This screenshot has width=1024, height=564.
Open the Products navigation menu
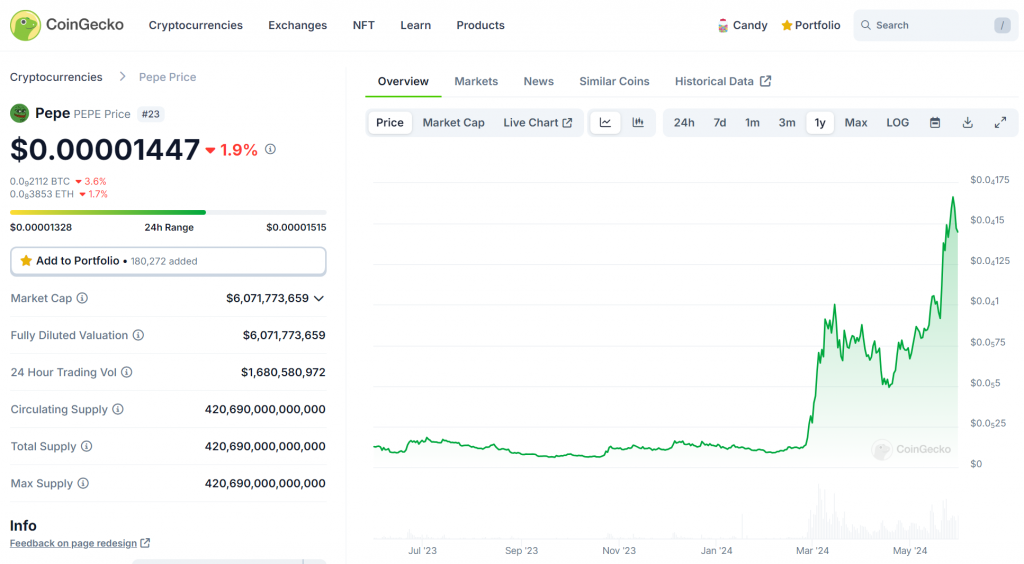pyautogui.click(x=480, y=25)
